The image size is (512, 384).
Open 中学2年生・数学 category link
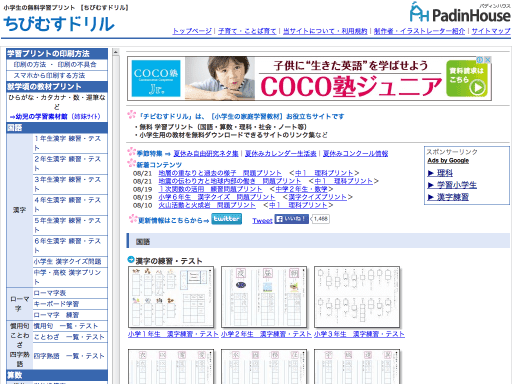301,189
